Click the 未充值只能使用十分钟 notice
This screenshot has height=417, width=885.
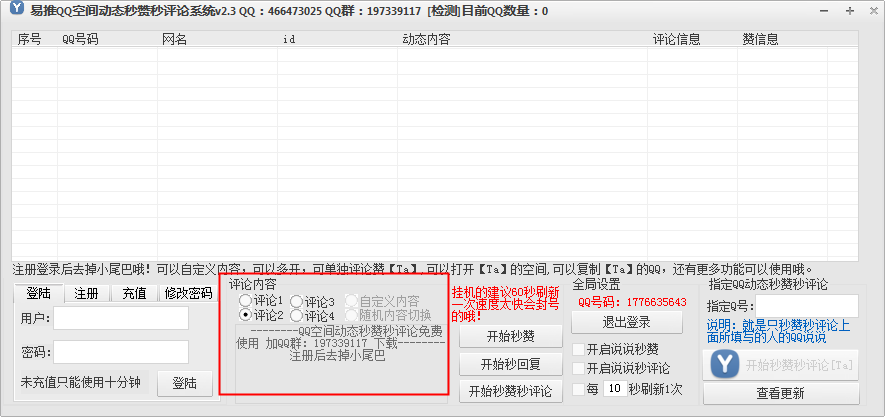pyautogui.click(x=80, y=381)
